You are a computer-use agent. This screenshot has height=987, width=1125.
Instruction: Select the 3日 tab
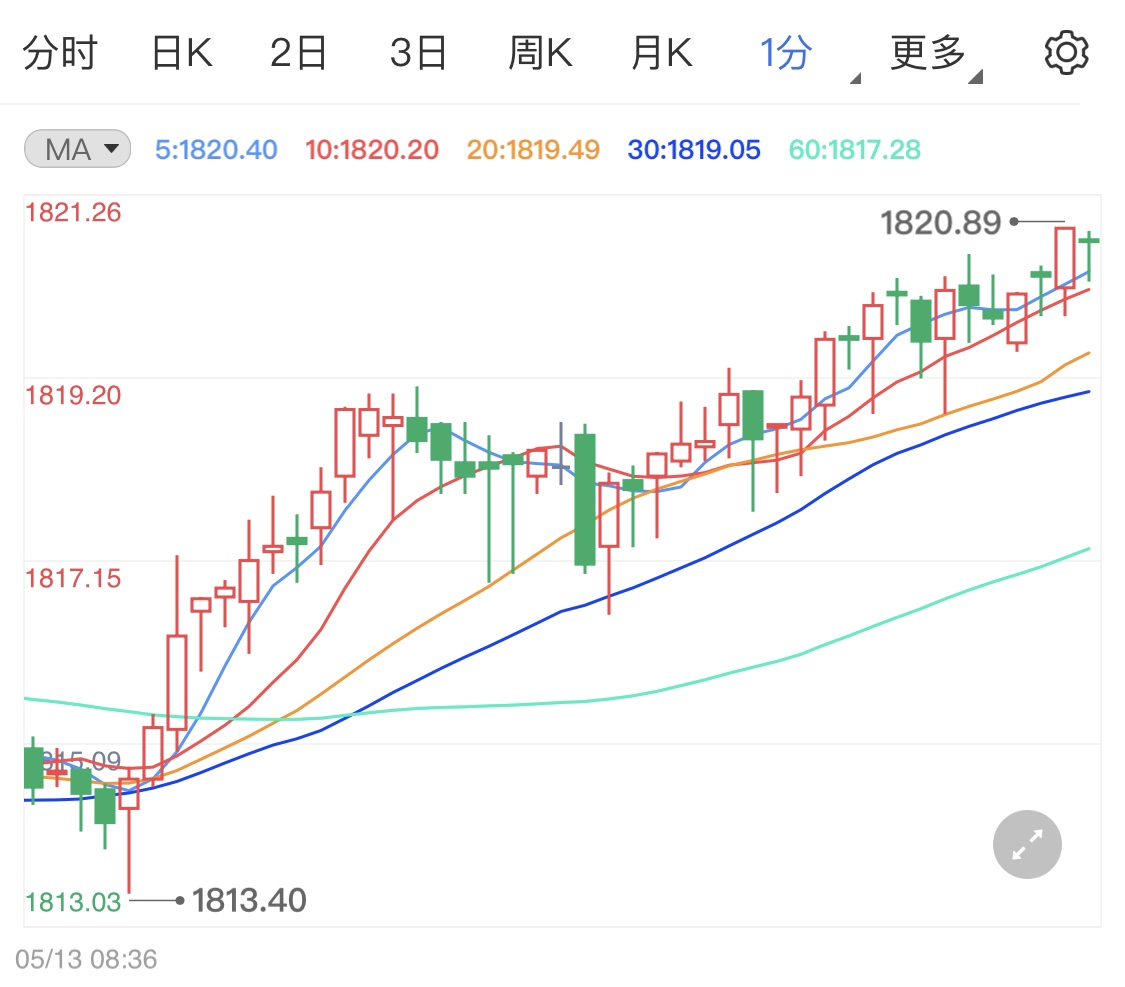click(x=418, y=53)
